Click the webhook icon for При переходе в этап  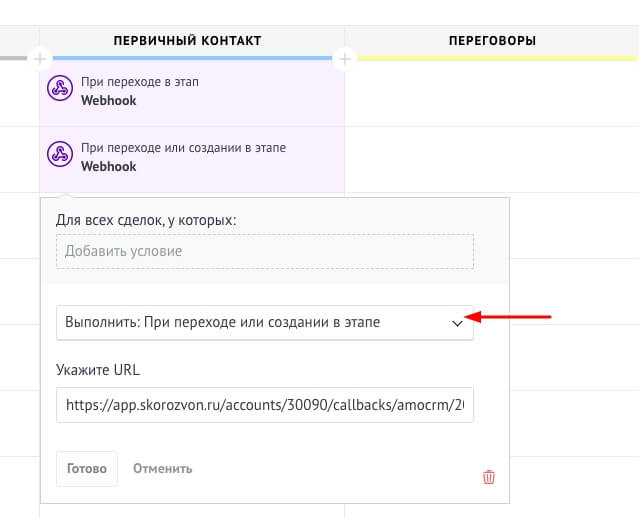[x=60, y=89]
